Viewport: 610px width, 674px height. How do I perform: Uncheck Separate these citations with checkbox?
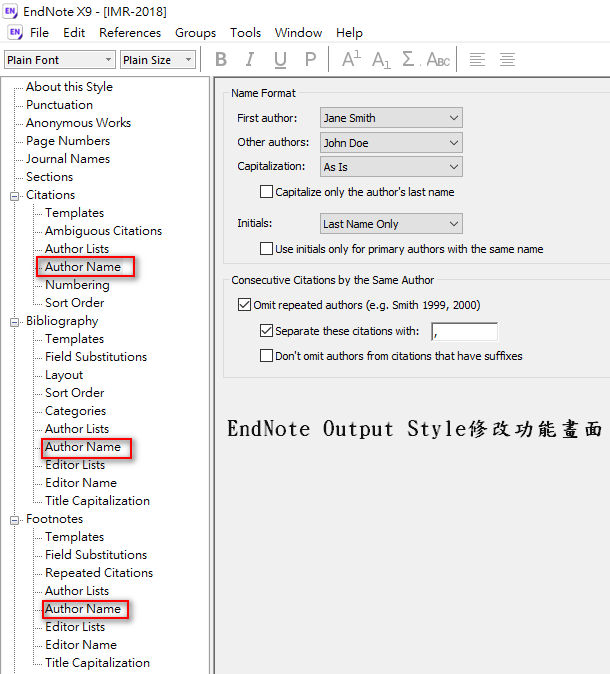tap(266, 331)
